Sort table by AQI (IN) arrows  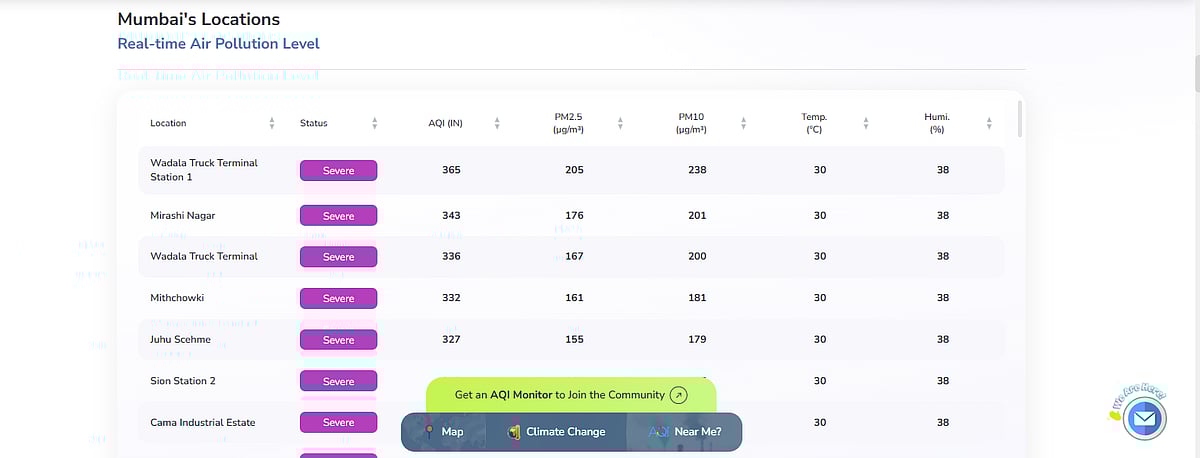coord(497,123)
